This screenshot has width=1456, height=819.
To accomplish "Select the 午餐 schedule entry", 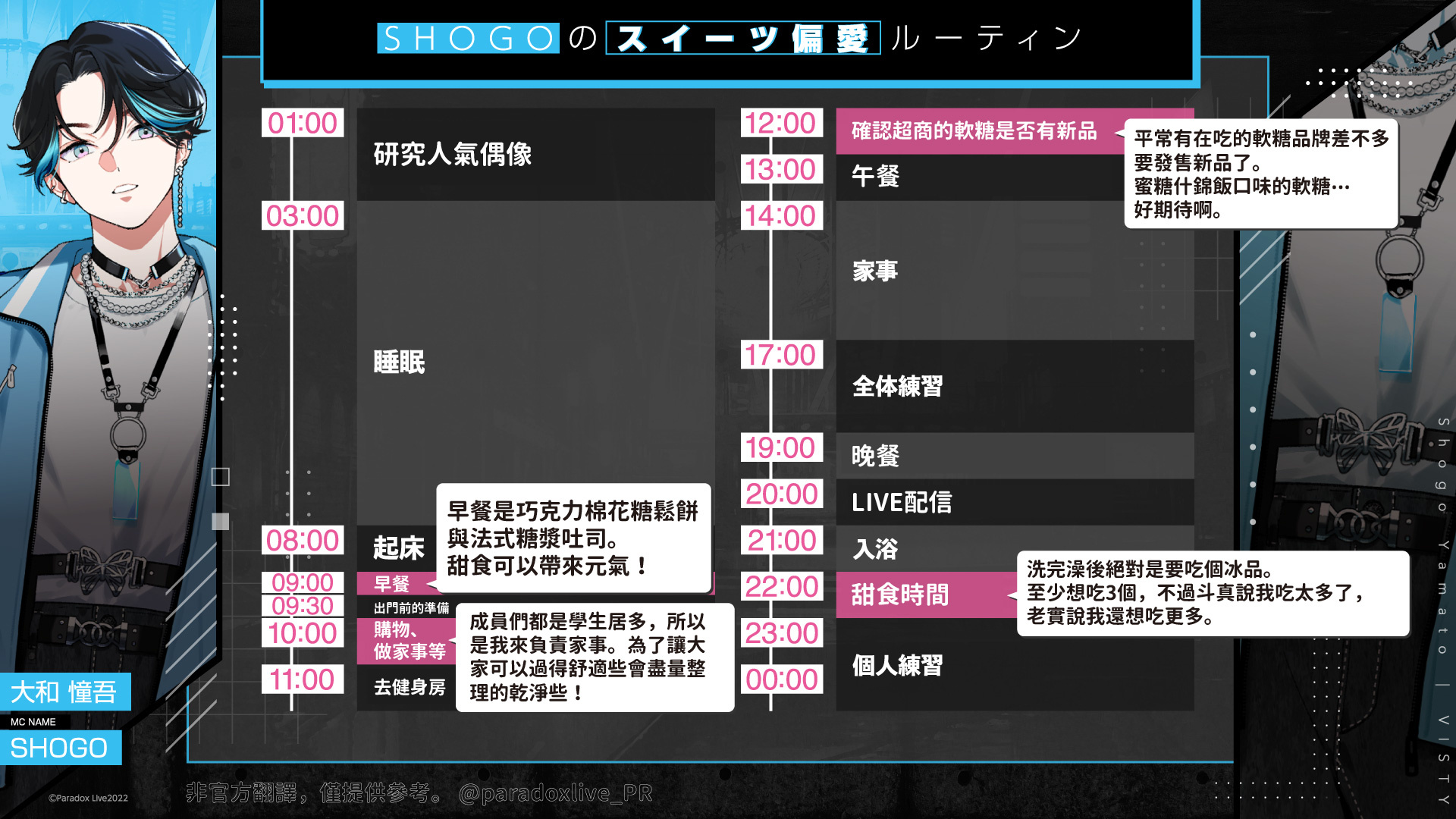I will [x=980, y=177].
